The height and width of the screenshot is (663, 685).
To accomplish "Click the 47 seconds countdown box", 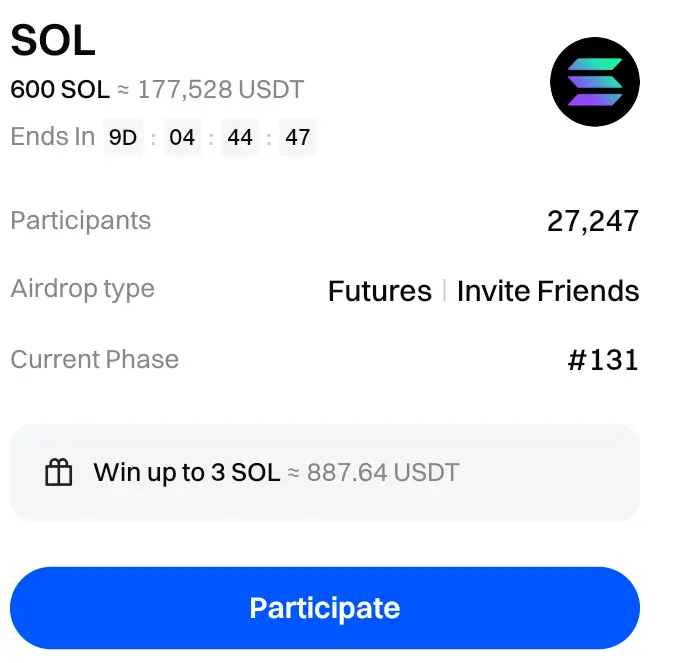I will coord(298,138).
